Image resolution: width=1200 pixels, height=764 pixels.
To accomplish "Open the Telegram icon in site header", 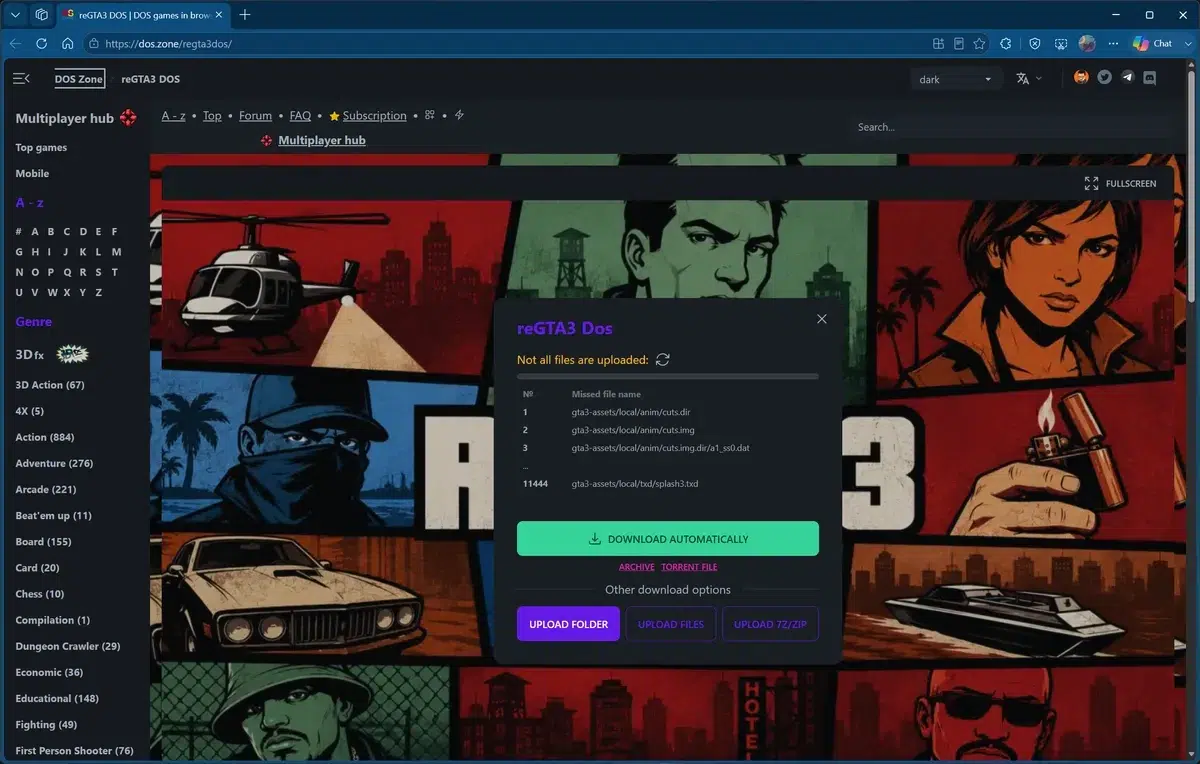I will pos(1127,77).
